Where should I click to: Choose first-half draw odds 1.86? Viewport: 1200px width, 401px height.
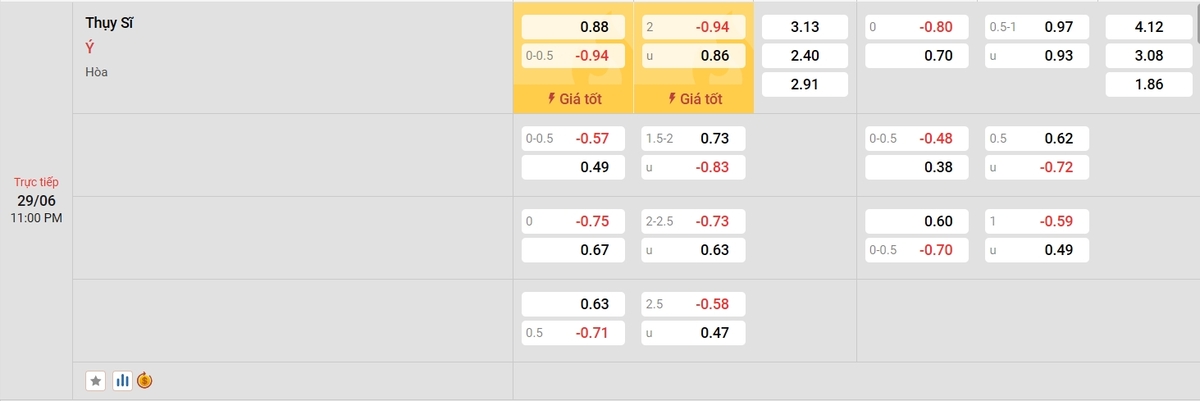coord(1147,85)
